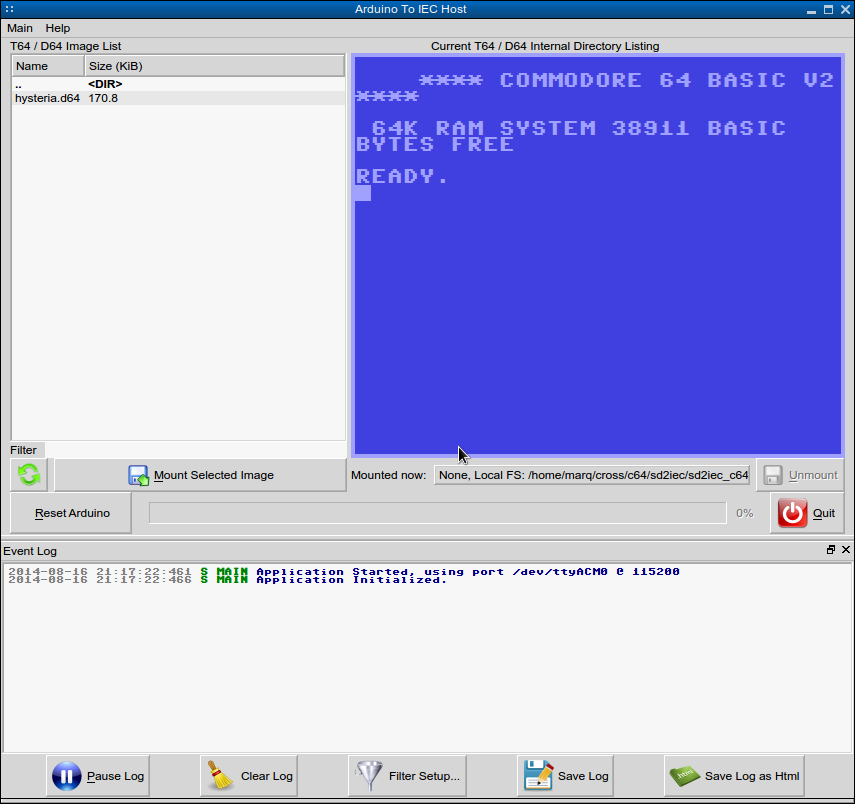Open Filter Setup dialog
855x804 pixels.
407,776
